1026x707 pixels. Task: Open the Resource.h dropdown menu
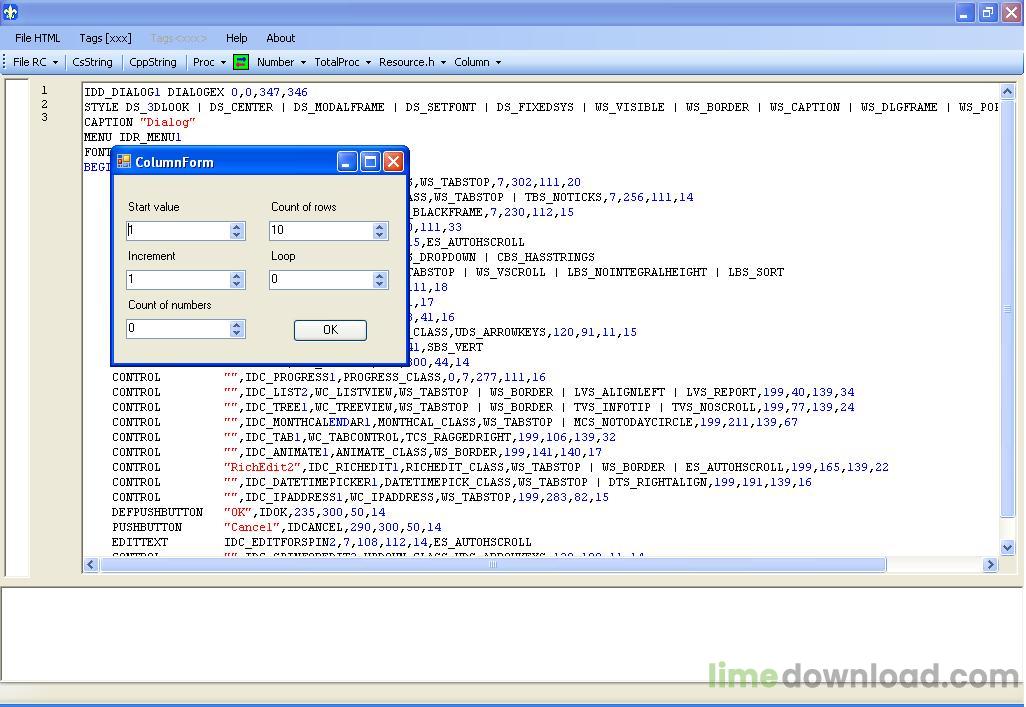pyautogui.click(x=412, y=62)
